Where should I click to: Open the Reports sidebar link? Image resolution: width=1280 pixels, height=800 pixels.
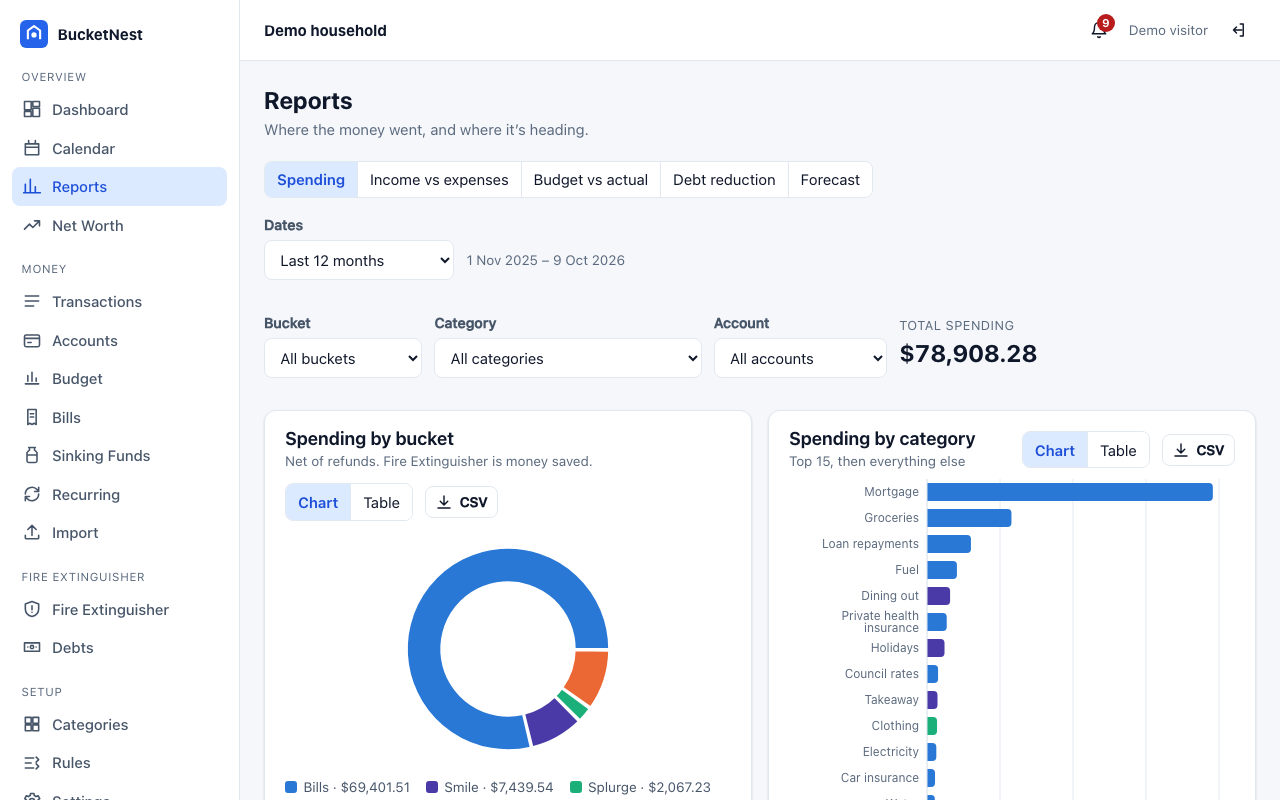pos(119,186)
